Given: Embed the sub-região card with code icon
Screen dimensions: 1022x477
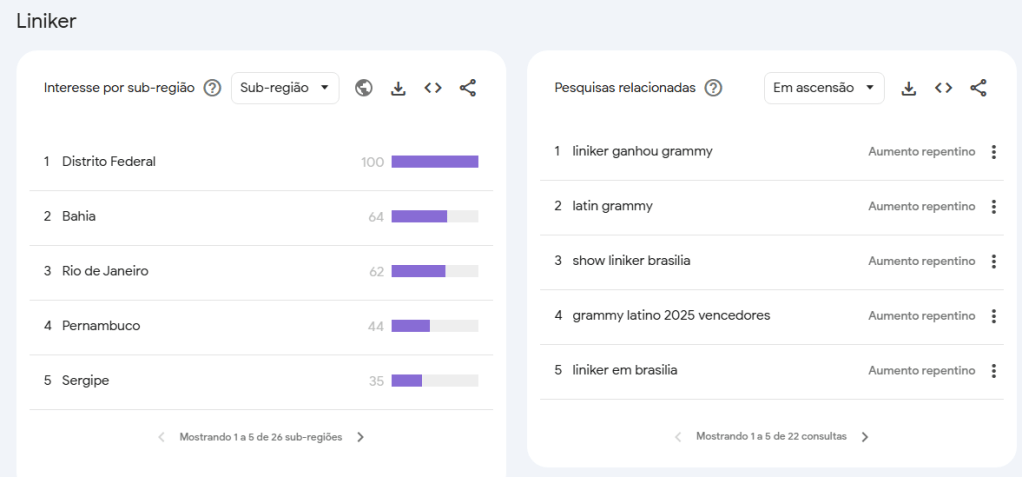Looking at the screenshot, I should coord(433,88).
